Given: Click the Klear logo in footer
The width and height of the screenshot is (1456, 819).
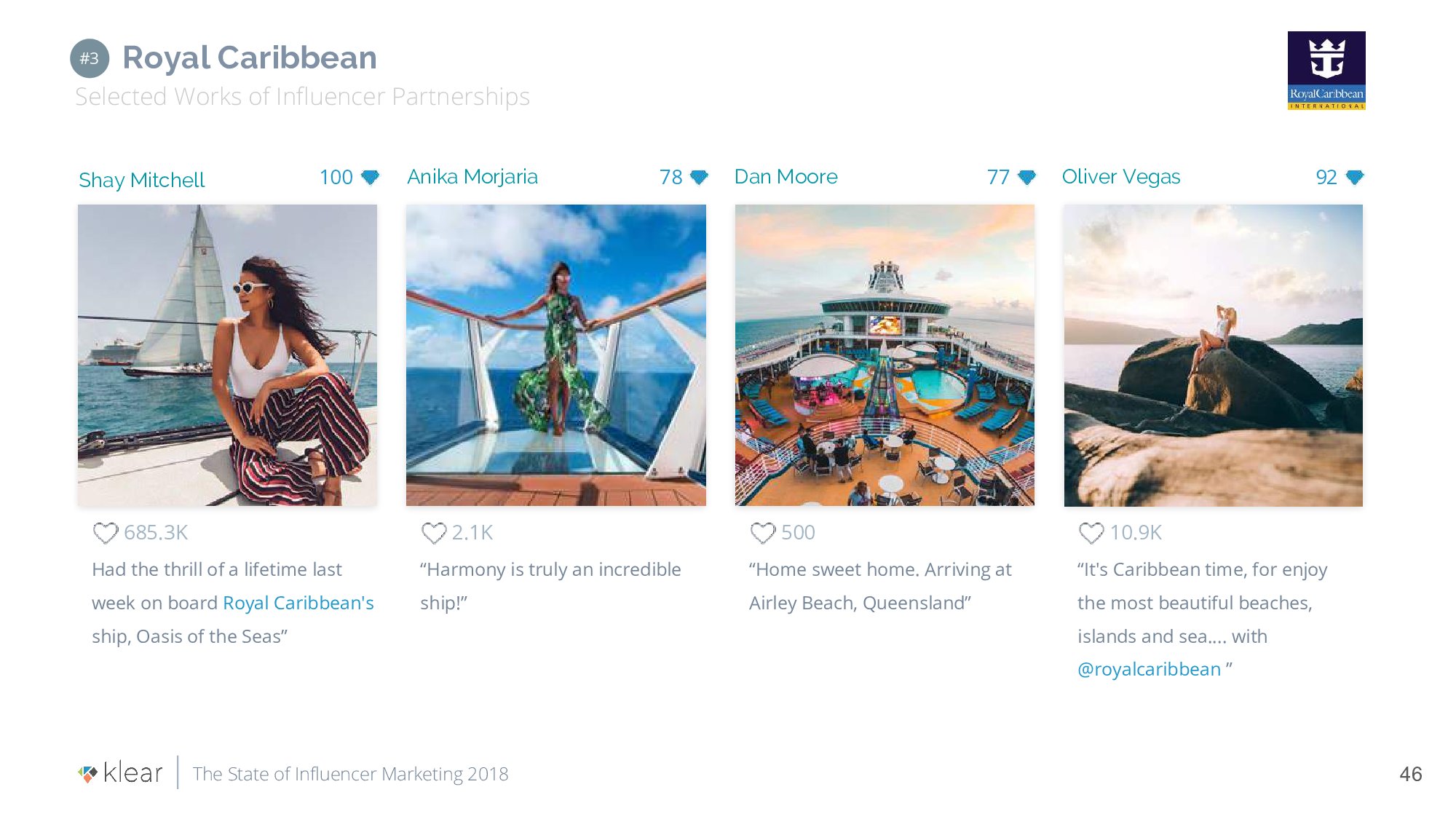Looking at the screenshot, I should tap(121, 773).
